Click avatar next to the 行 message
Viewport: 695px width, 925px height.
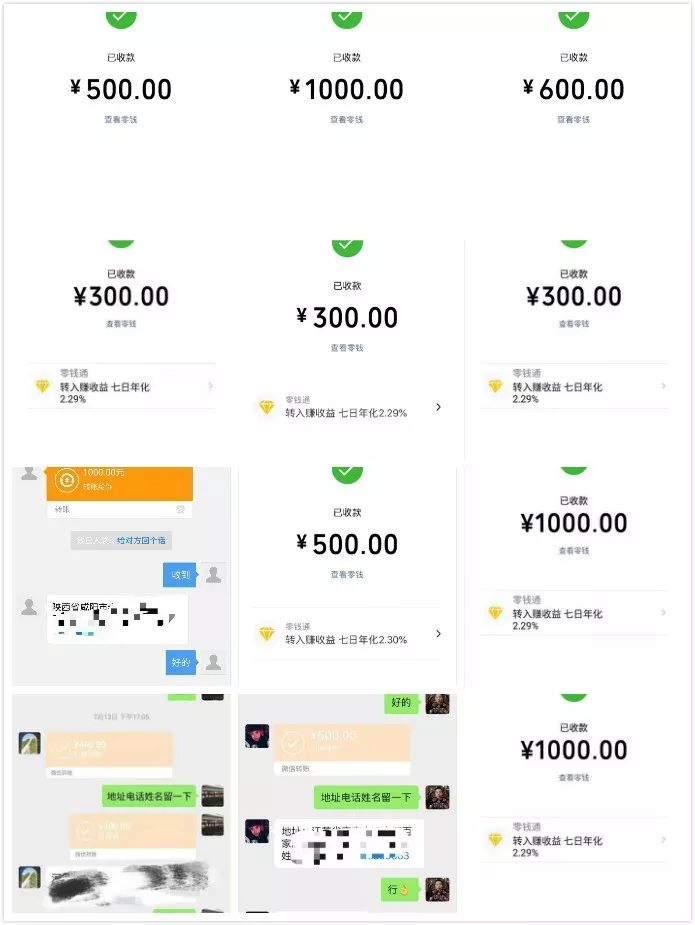tap(437, 889)
